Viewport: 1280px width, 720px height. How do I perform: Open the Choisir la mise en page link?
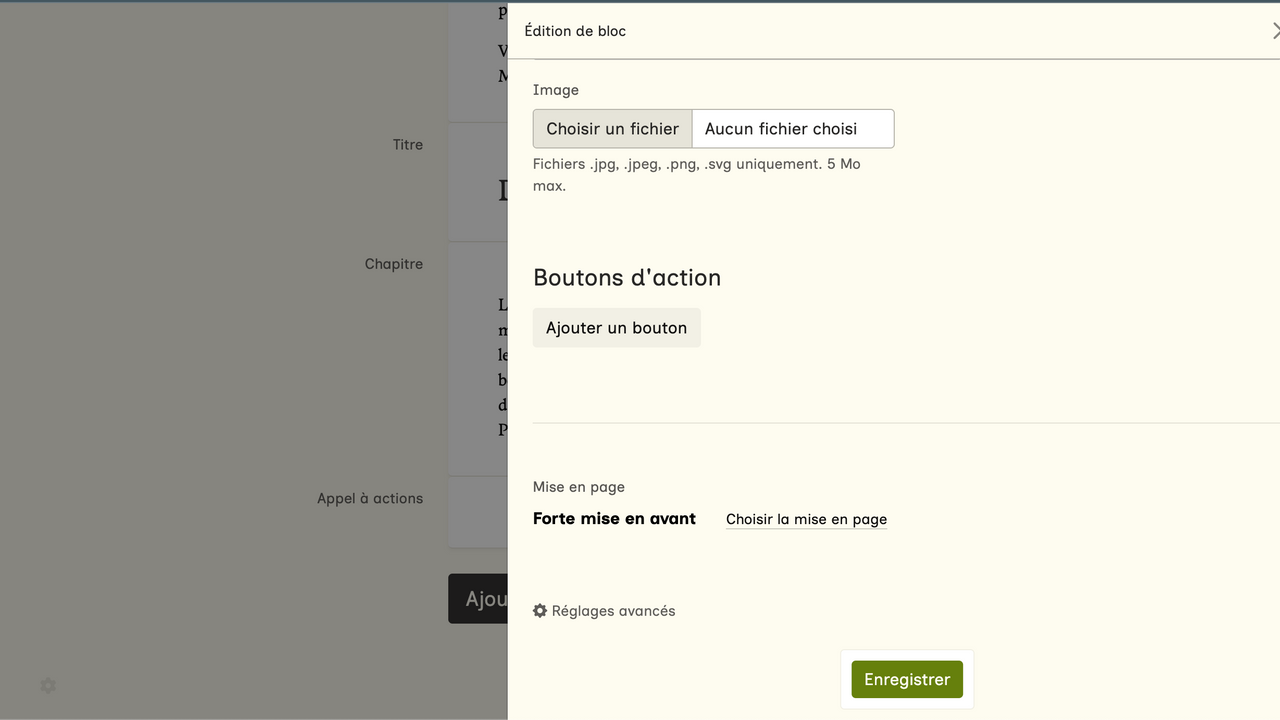click(x=806, y=519)
